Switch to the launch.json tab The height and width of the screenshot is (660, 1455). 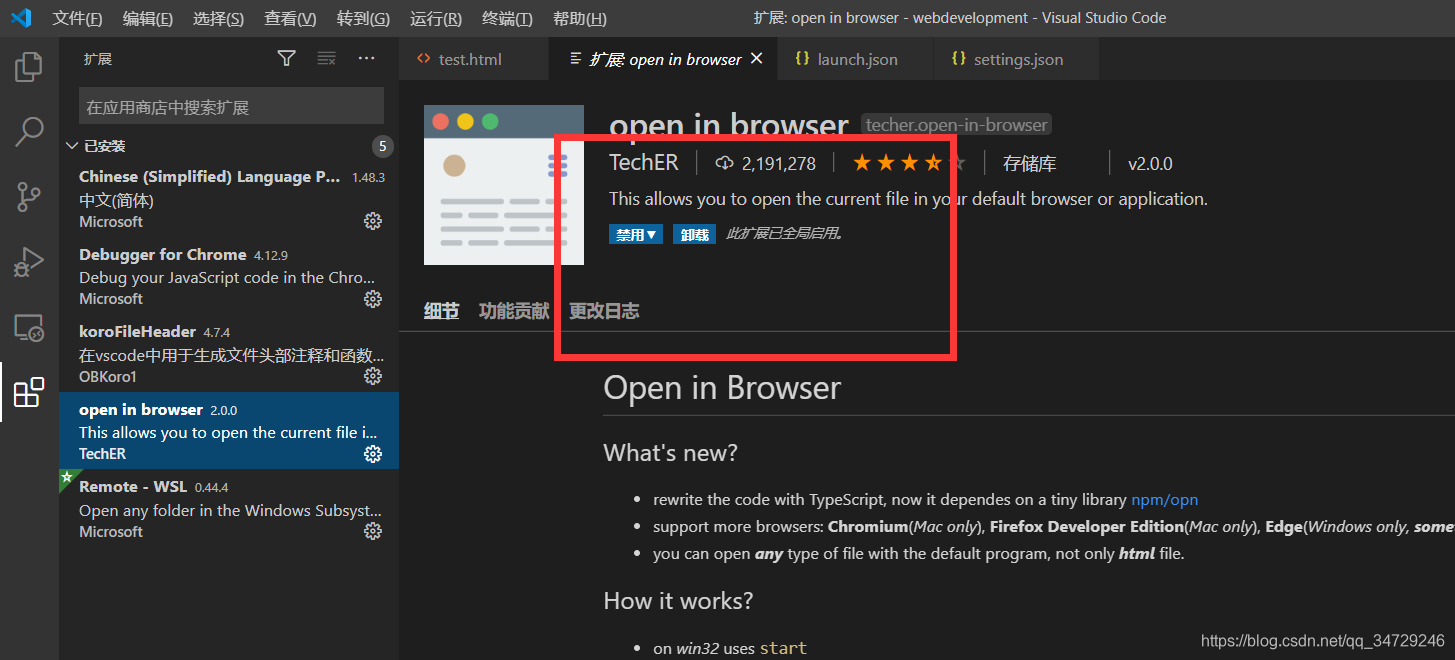pyautogui.click(x=855, y=58)
